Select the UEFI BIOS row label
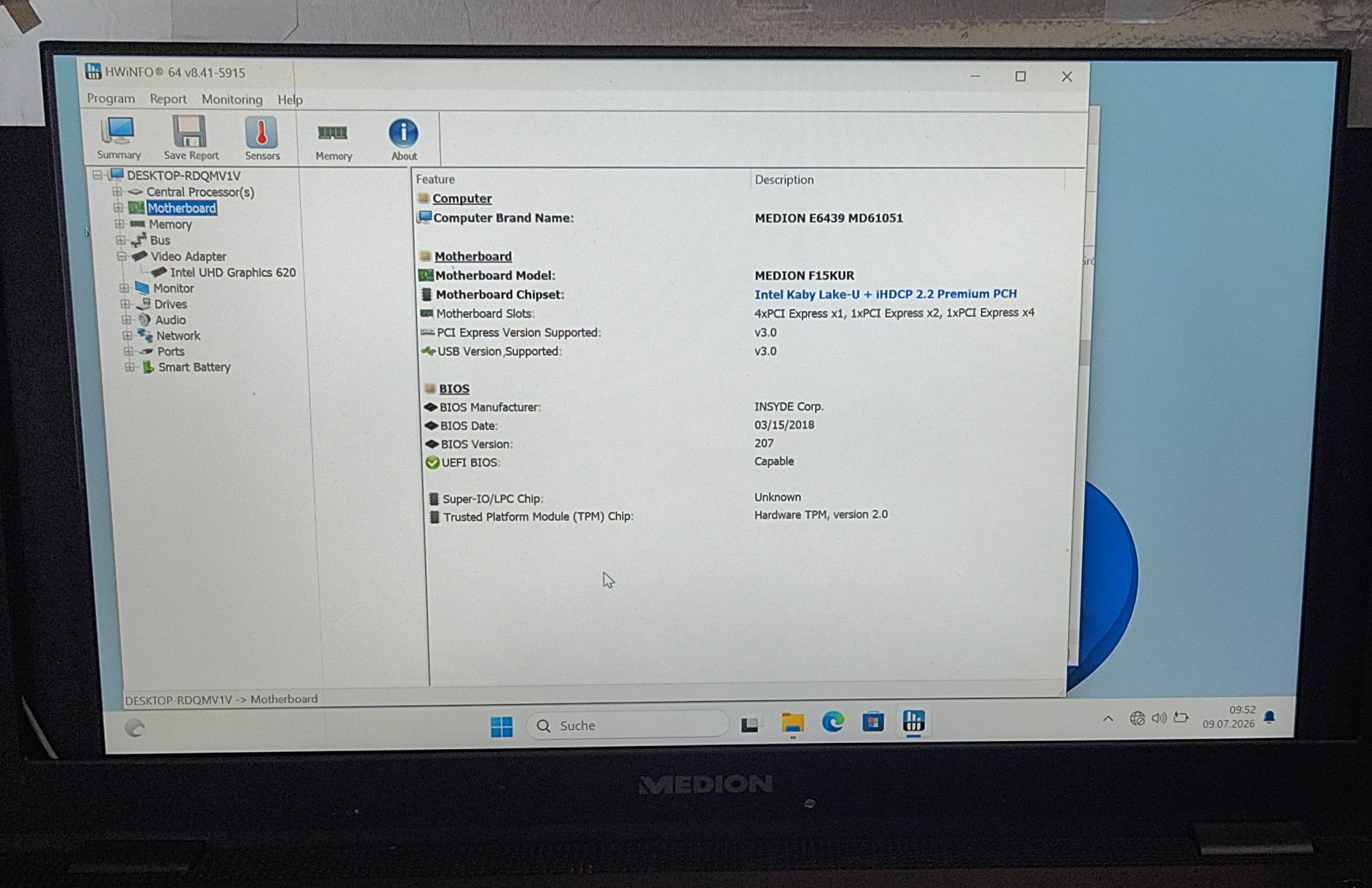Image resolution: width=1372 pixels, height=888 pixels. point(470,462)
